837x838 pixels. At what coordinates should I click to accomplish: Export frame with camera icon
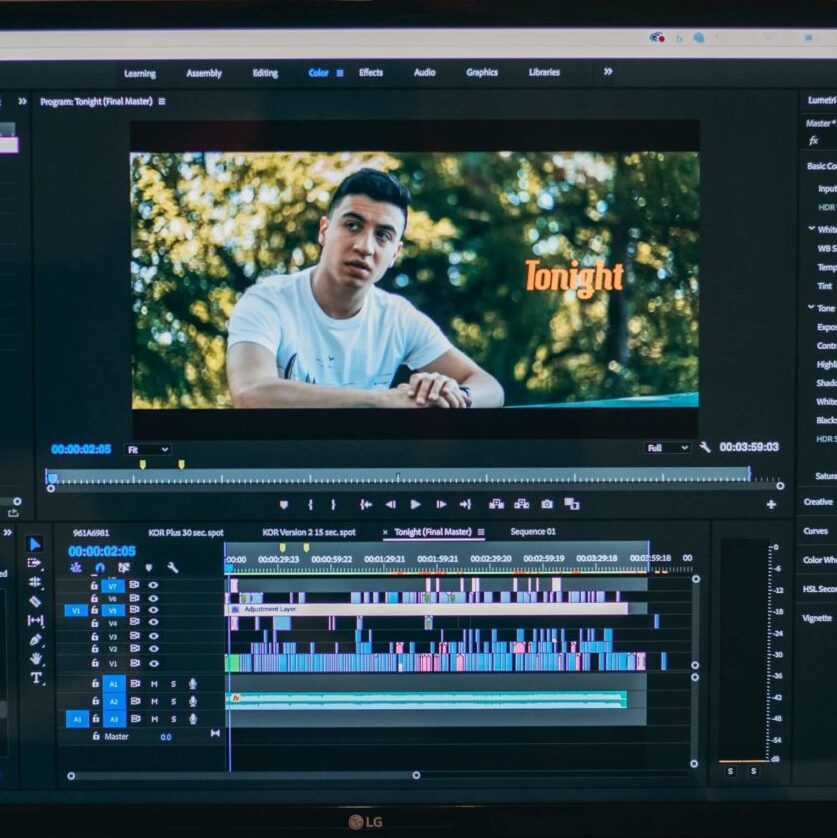click(547, 504)
